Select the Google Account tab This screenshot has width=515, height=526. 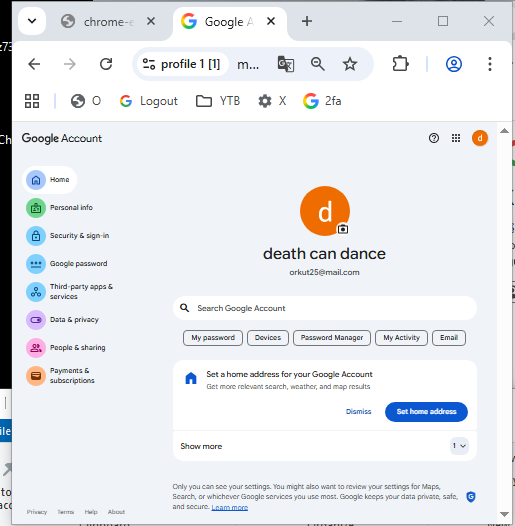point(229,22)
